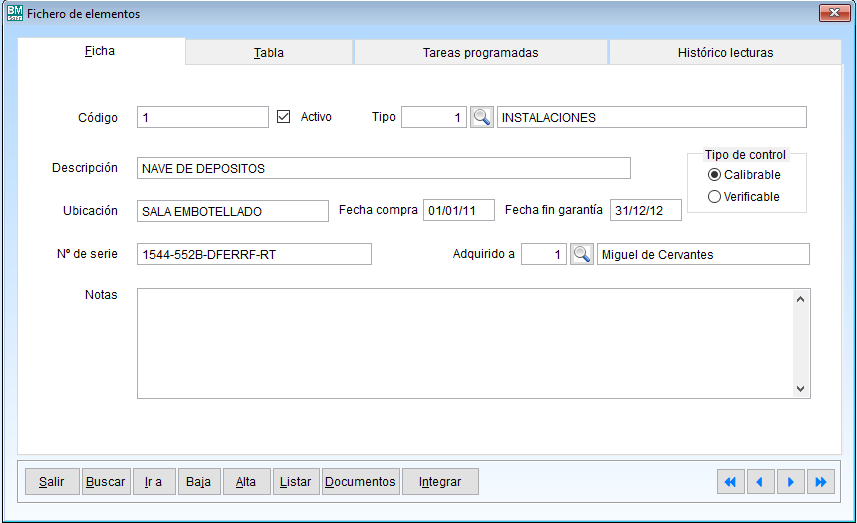Select the Calibrable radio option
Image resolution: width=857 pixels, height=523 pixels.
pos(714,175)
